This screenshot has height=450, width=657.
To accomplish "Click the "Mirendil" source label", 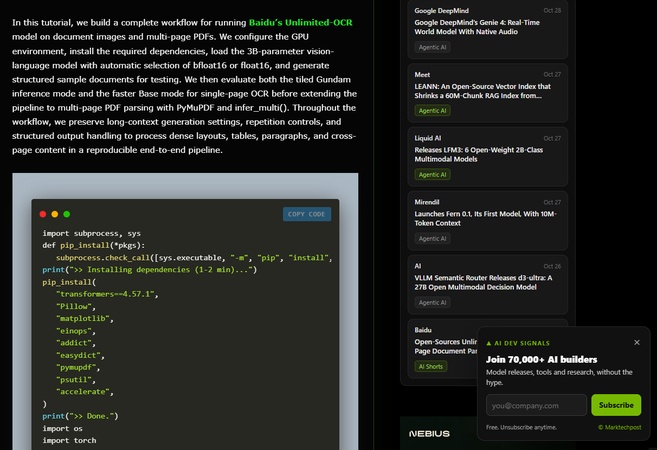I will pyautogui.click(x=427, y=202).
